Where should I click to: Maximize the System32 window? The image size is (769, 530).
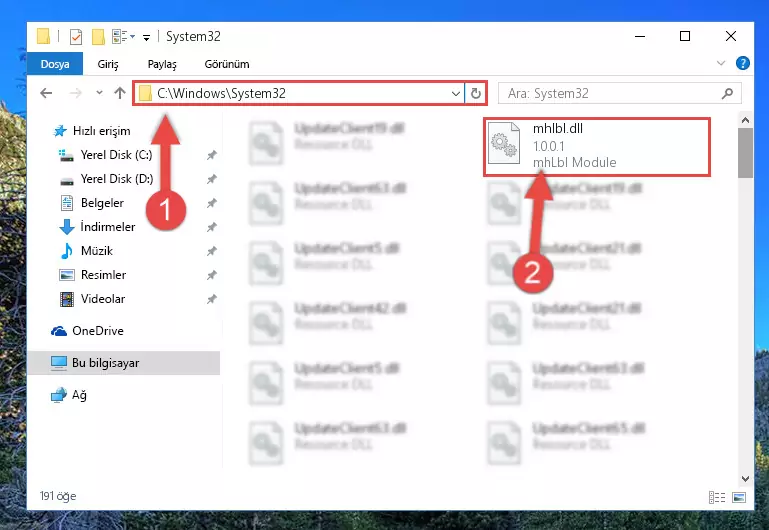[685, 37]
